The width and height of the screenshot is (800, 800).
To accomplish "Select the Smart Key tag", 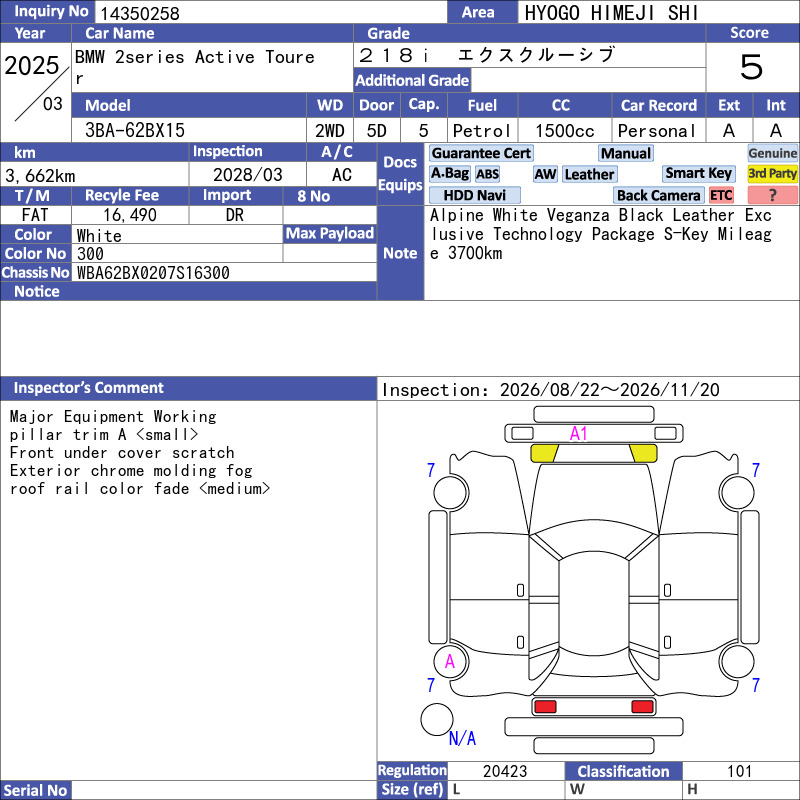I will click(x=698, y=173).
